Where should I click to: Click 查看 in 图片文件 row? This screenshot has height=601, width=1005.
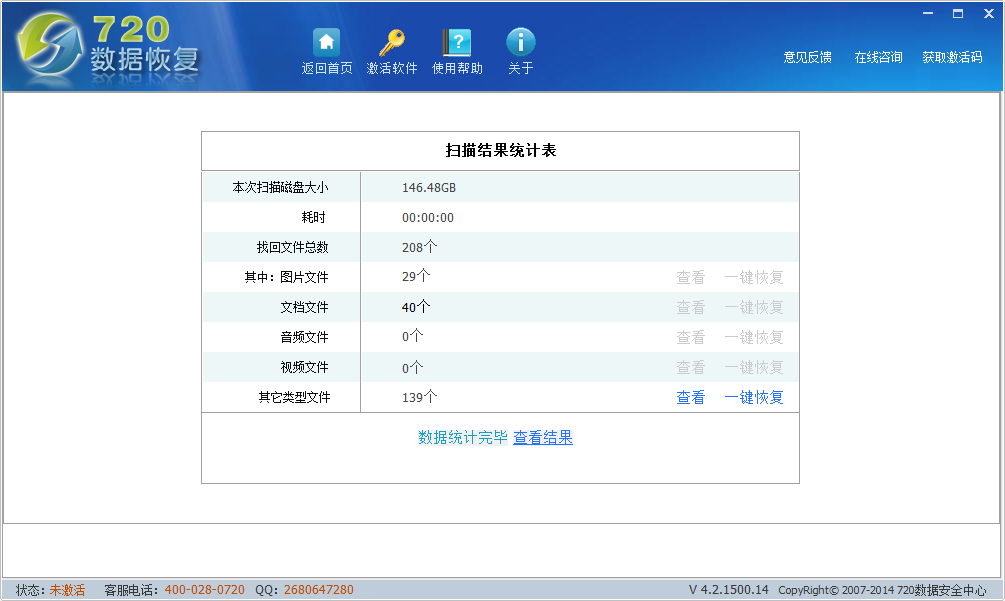[x=690, y=277]
